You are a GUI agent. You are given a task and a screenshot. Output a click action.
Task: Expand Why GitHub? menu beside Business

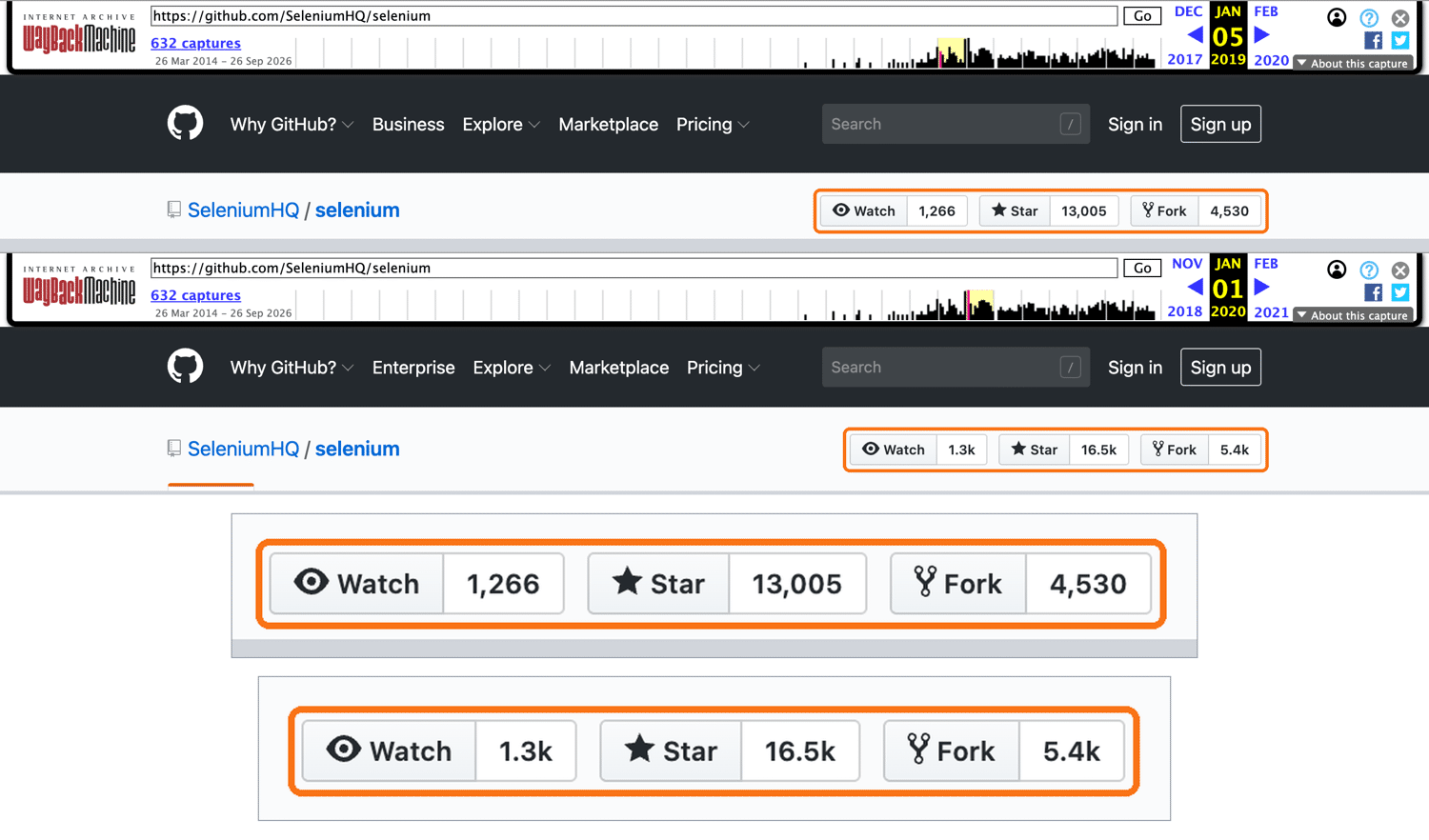[292, 124]
